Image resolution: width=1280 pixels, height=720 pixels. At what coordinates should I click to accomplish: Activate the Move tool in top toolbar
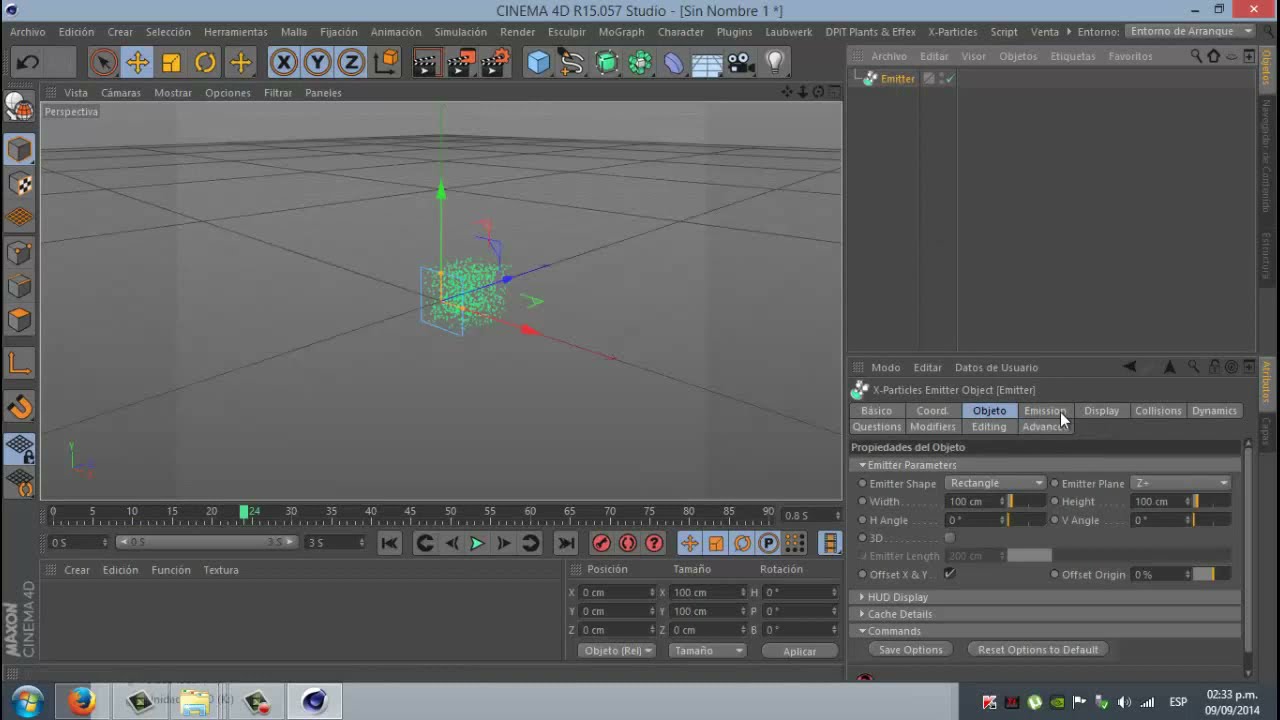pyautogui.click(x=137, y=63)
